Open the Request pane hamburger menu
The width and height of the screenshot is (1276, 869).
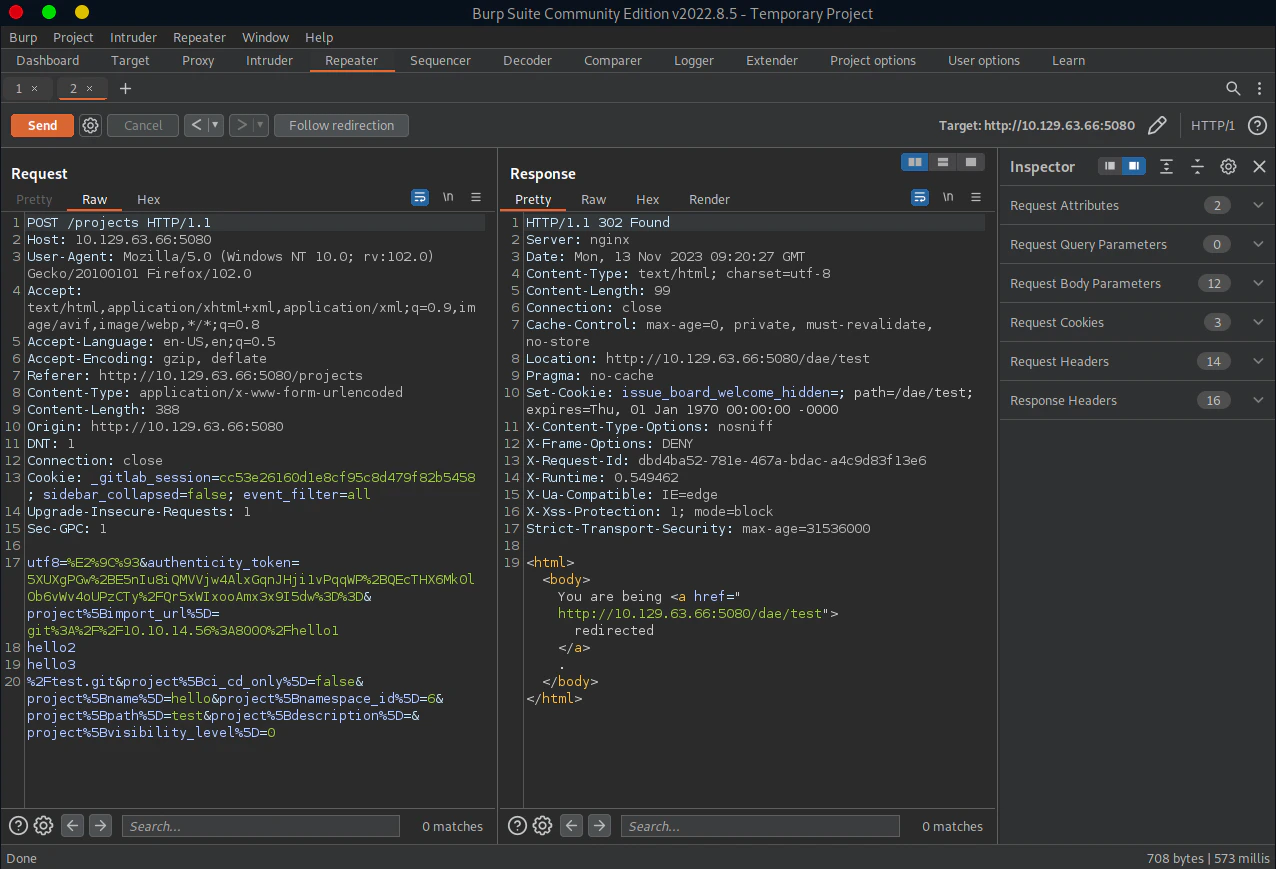[x=476, y=197]
